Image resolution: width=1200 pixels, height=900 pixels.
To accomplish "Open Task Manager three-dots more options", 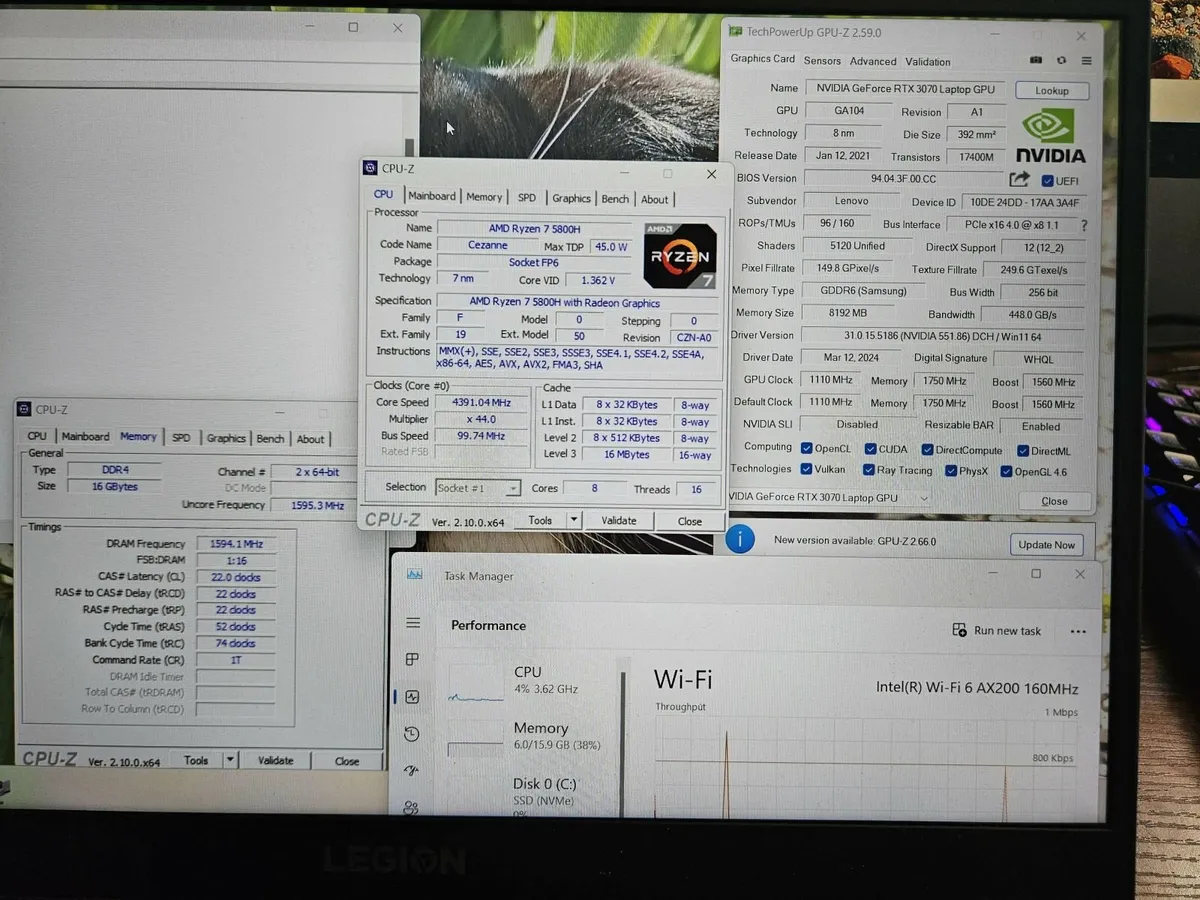I will point(1077,631).
